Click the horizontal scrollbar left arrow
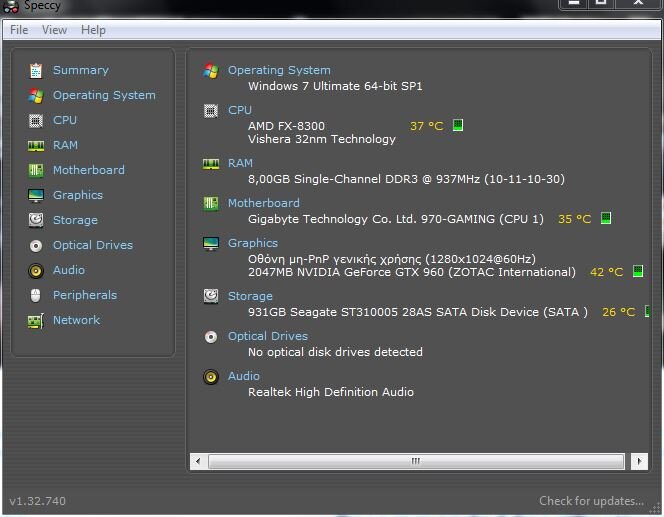The width and height of the screenshot is (664, 517). (x=198, y=461)
